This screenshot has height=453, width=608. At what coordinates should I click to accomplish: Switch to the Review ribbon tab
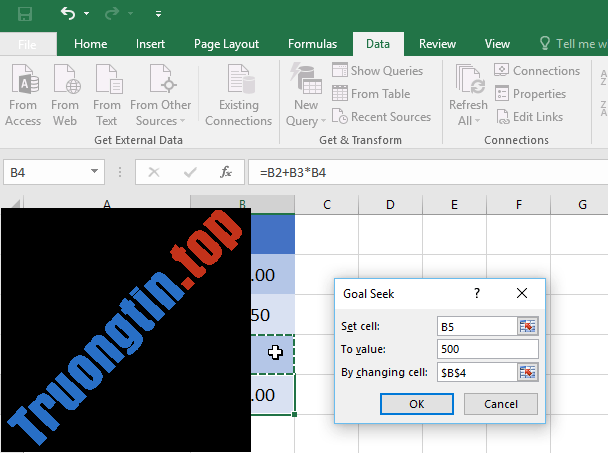coord(437,44)
